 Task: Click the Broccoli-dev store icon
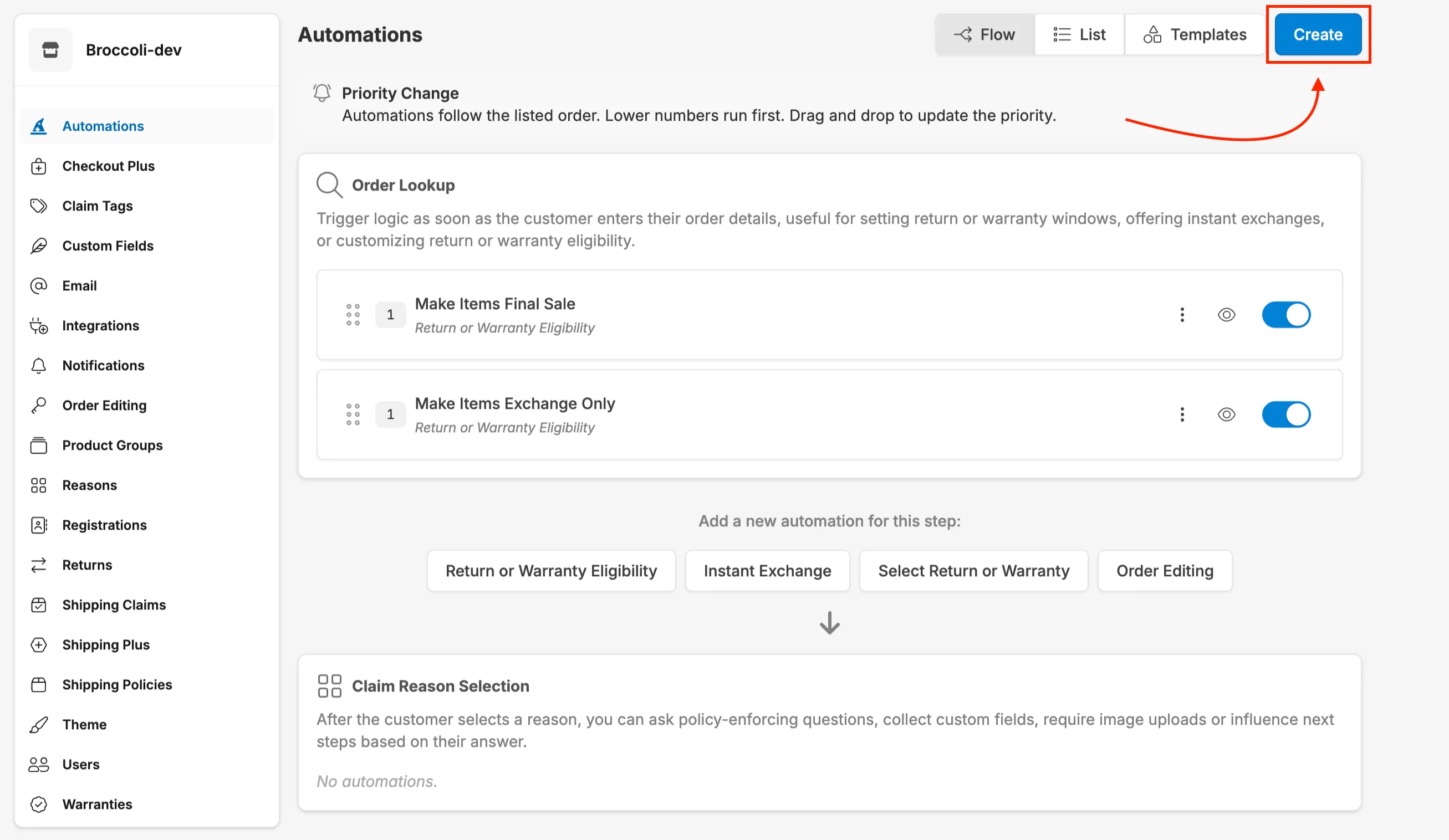coord(50,49)
